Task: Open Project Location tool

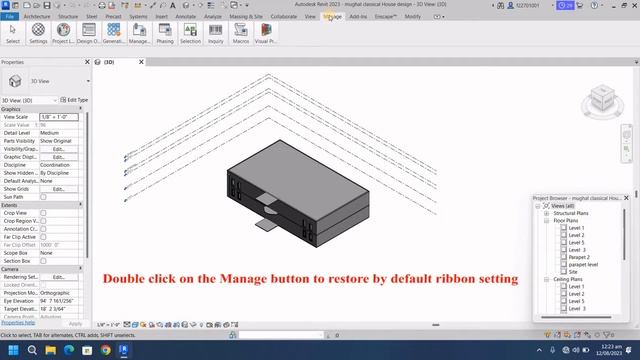Action: coord(63,33)
